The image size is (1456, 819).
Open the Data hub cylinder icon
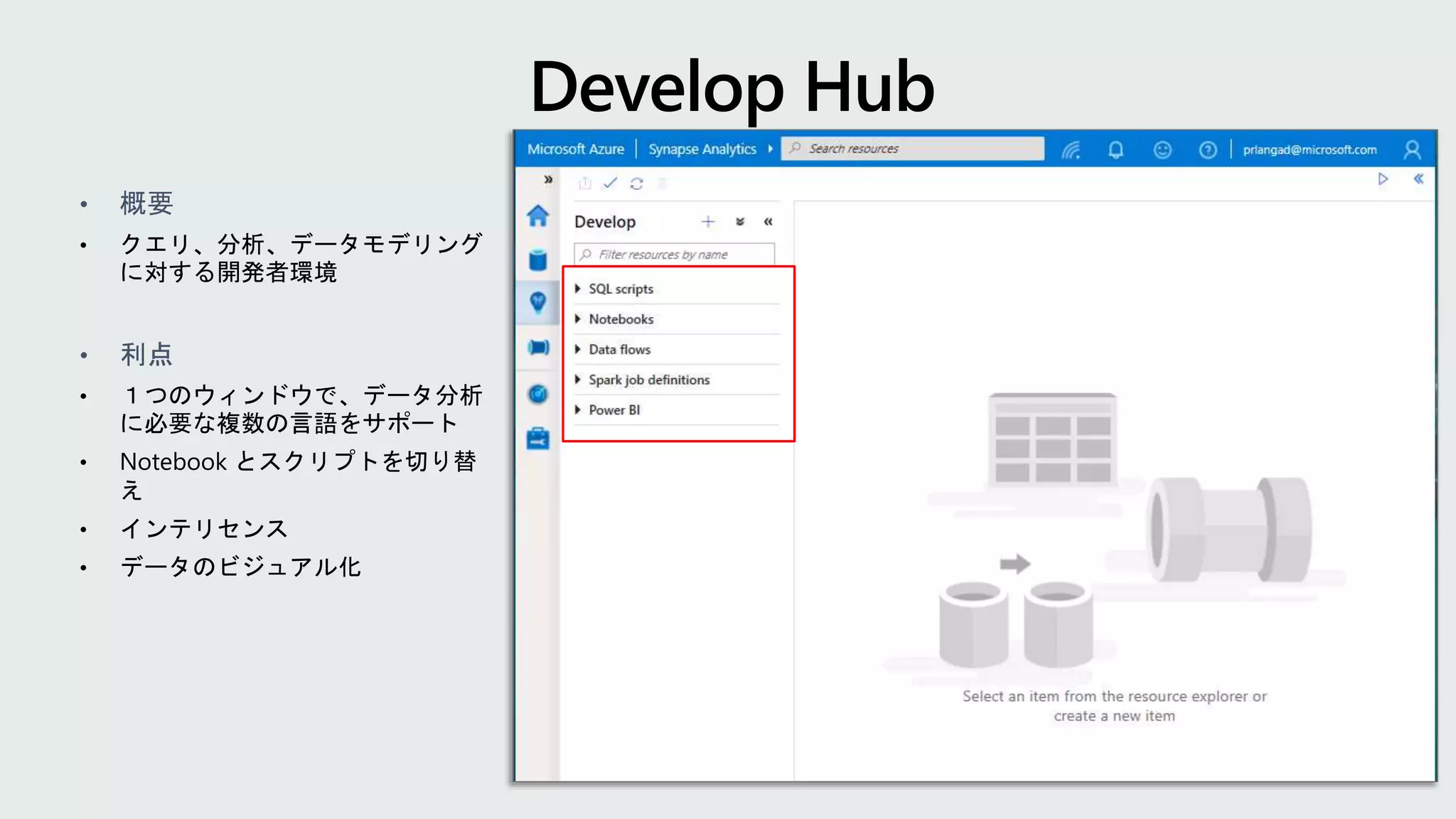[538, 260]
